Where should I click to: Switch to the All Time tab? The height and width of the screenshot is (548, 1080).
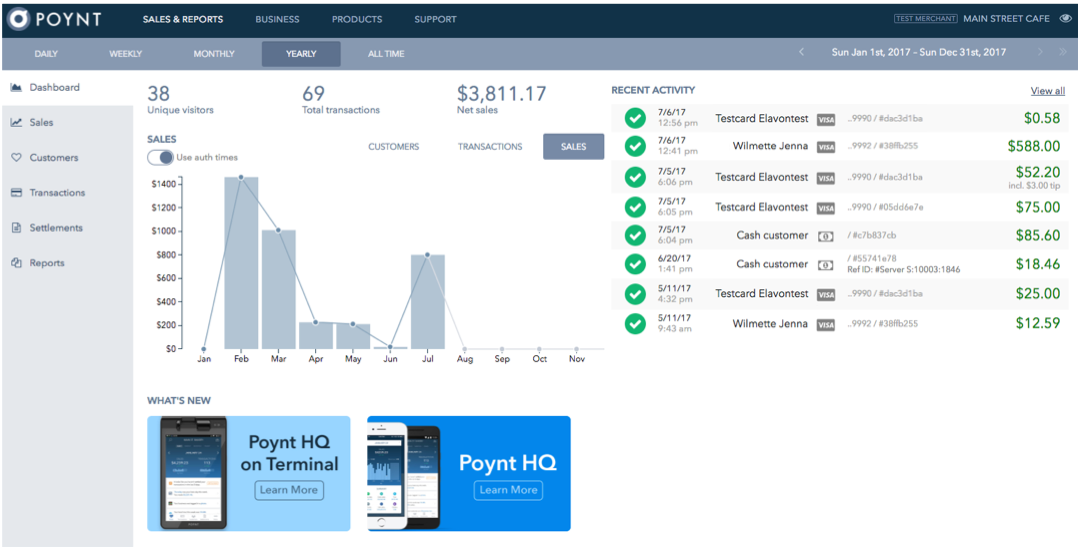(386, 54)
